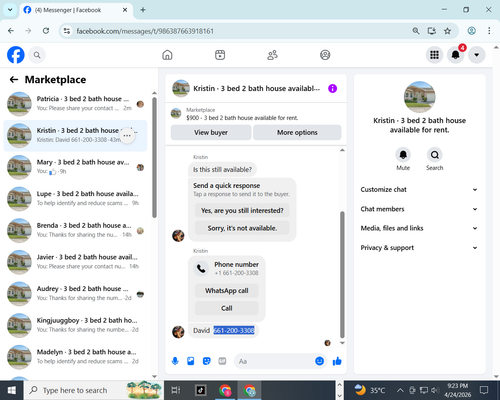Attach a photo with the image icon
Screen dimensions: 500x400
click(191, 361)
